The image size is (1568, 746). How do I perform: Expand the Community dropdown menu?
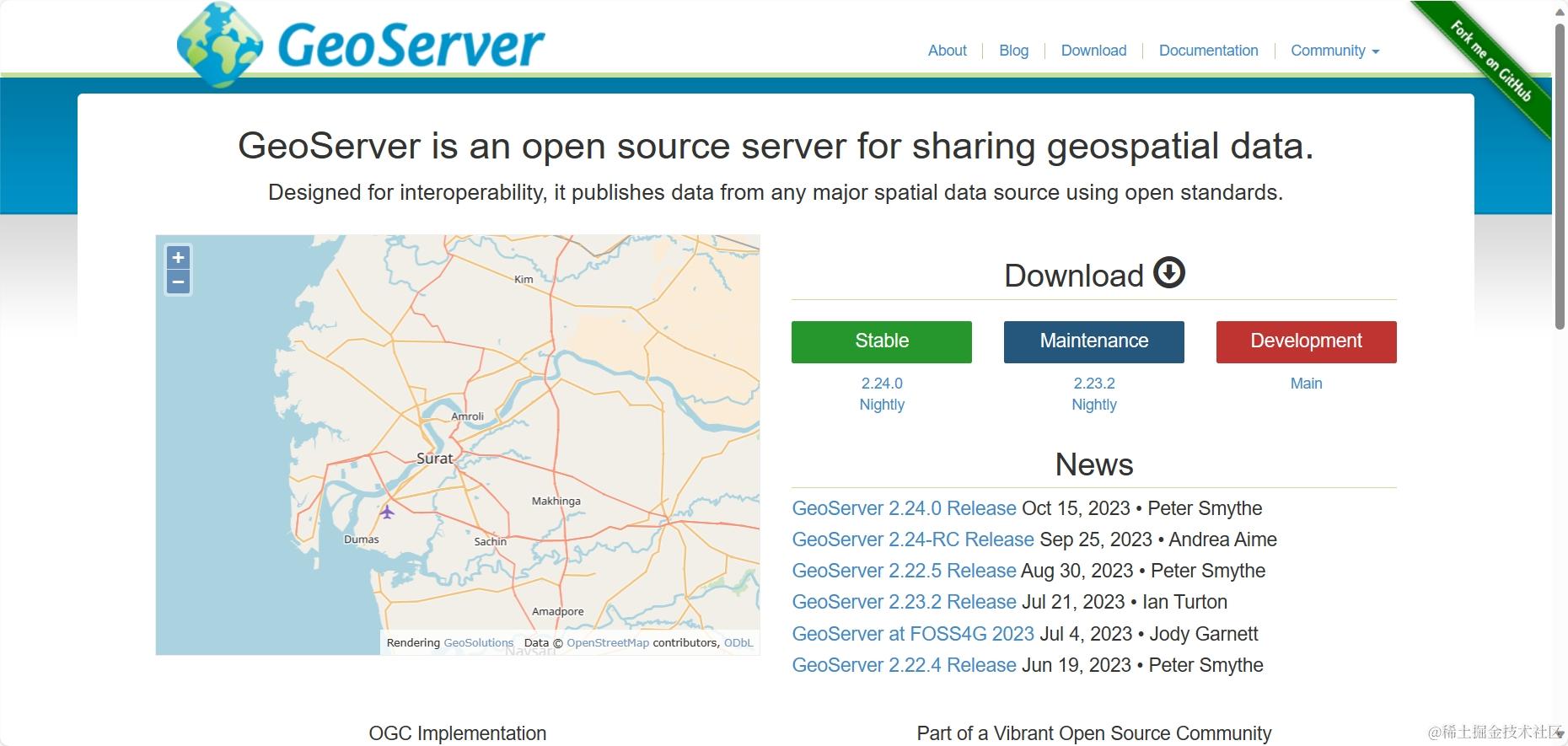[1334, 51]
